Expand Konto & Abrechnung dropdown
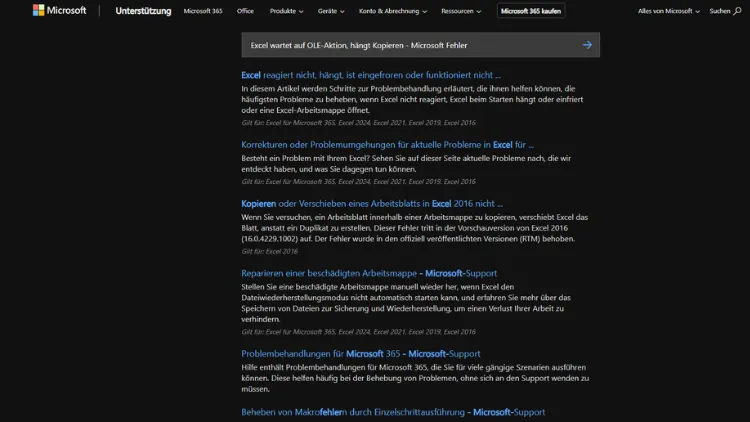Image resolution: width=750 pixels, height=422 pixels. click(x=393, y=11)
